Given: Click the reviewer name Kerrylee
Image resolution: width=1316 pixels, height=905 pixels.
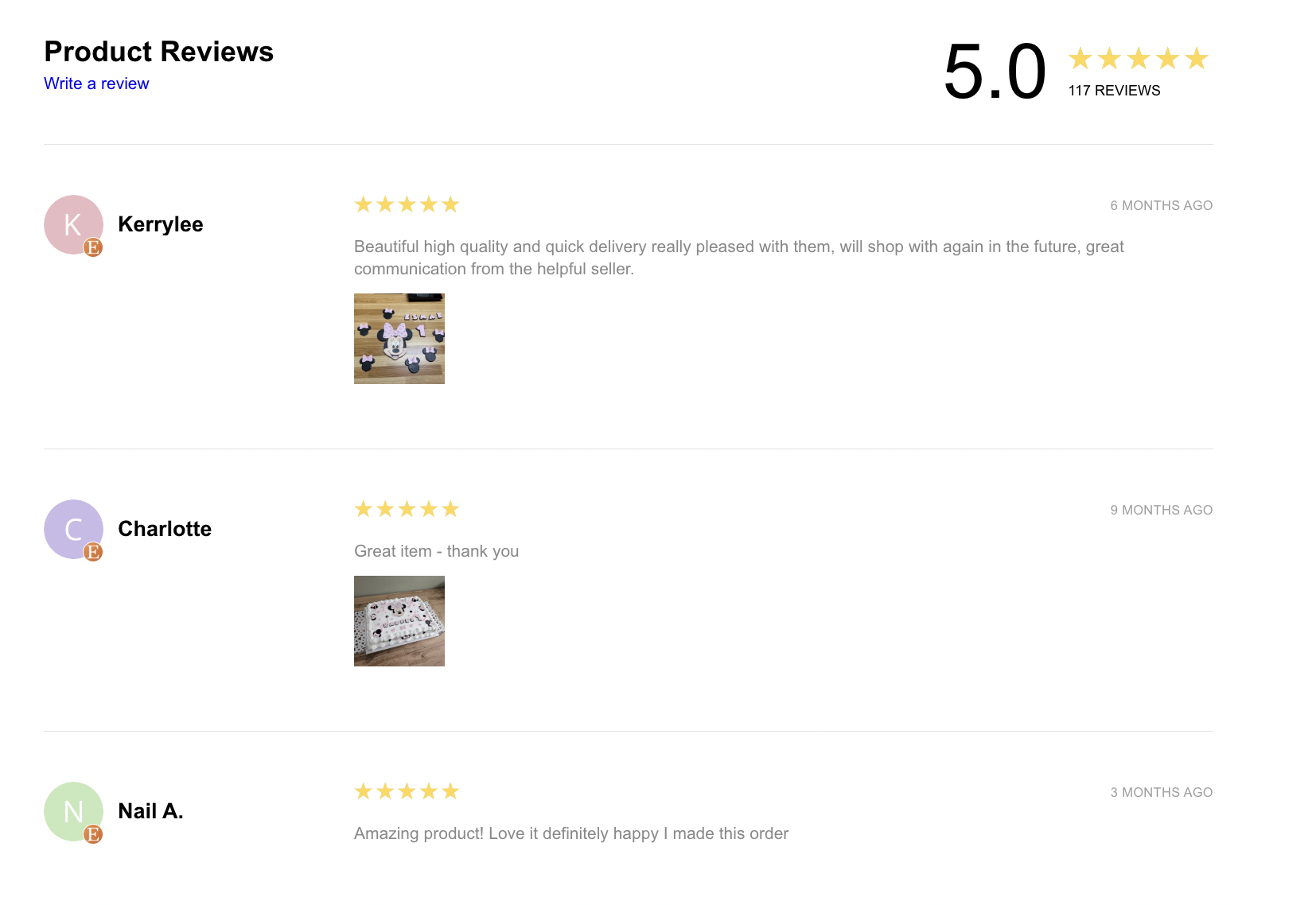Looking at the screenshot, I should [x=161, y=224].
